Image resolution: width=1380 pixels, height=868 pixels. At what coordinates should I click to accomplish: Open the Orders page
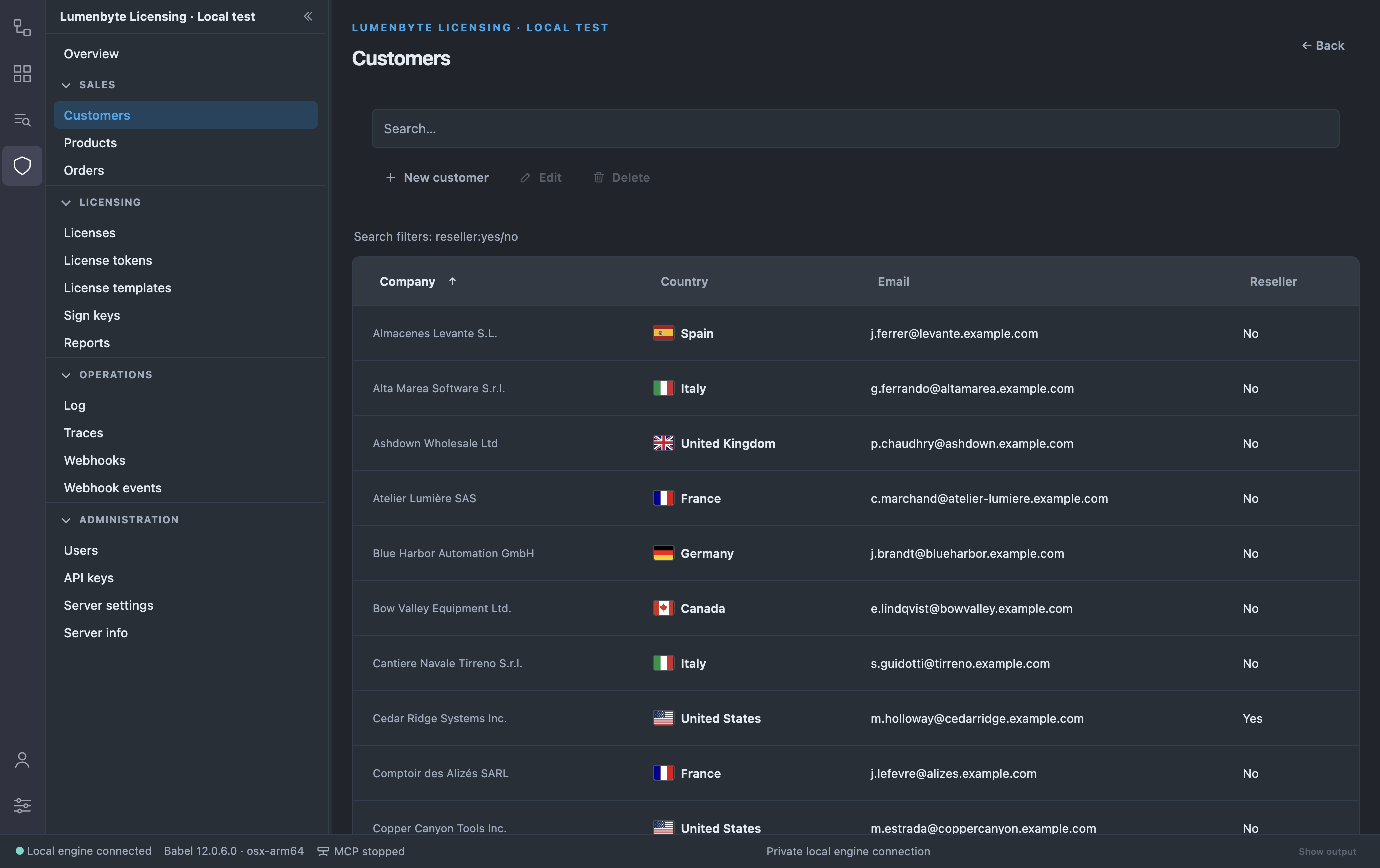click(185, 170)
